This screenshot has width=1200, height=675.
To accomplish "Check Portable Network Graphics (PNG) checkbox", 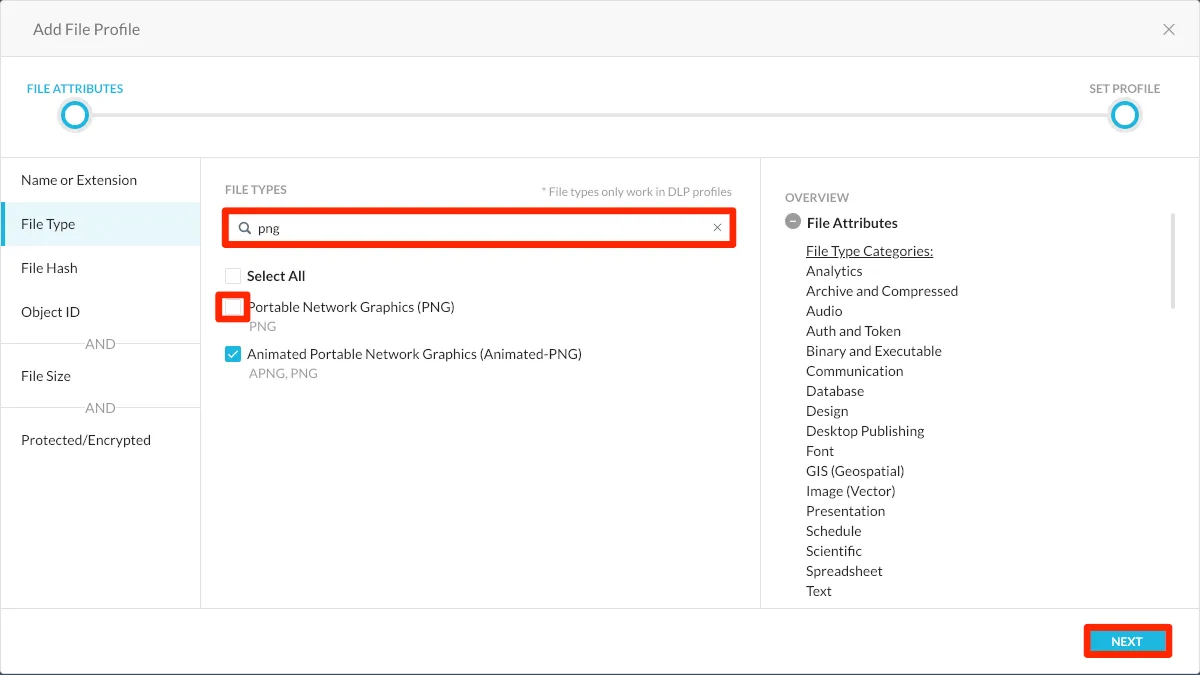I will click(x=233, y=307).
